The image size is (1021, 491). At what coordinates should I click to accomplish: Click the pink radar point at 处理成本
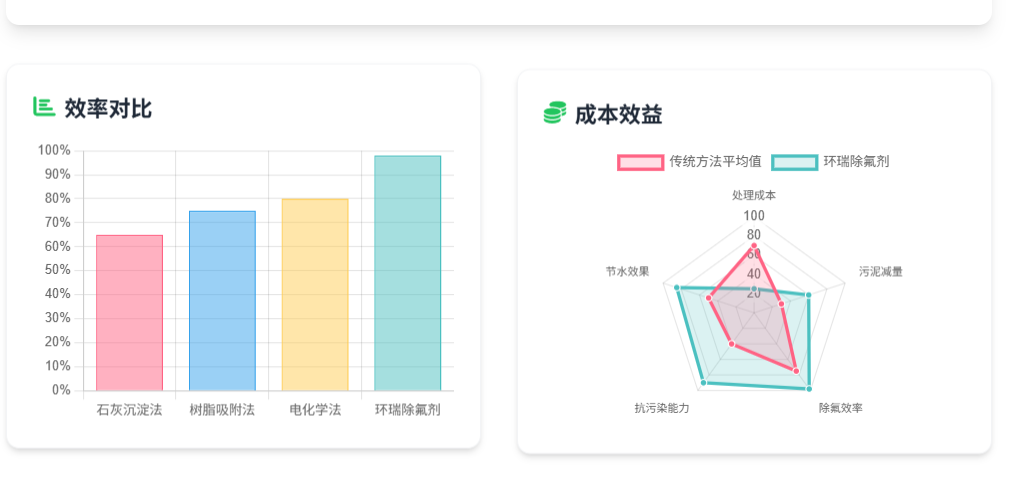(754, 245)
